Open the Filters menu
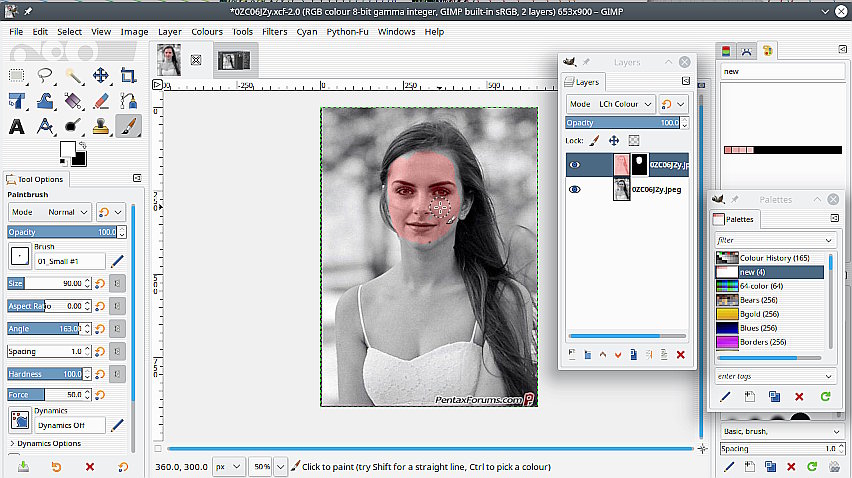852x478 pixels. [x=274, y=32]
